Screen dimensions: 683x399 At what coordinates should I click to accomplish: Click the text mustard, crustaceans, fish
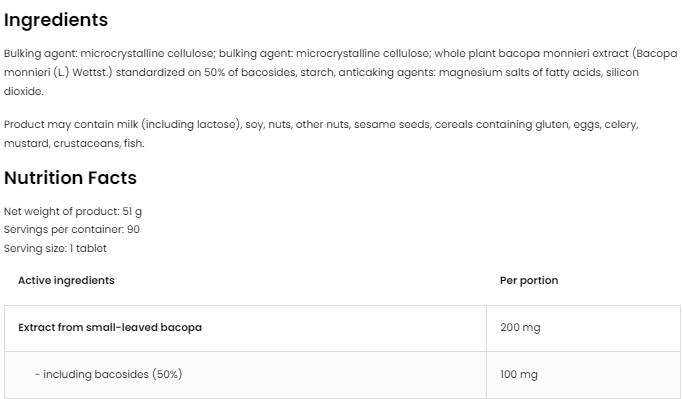(74, 143)
